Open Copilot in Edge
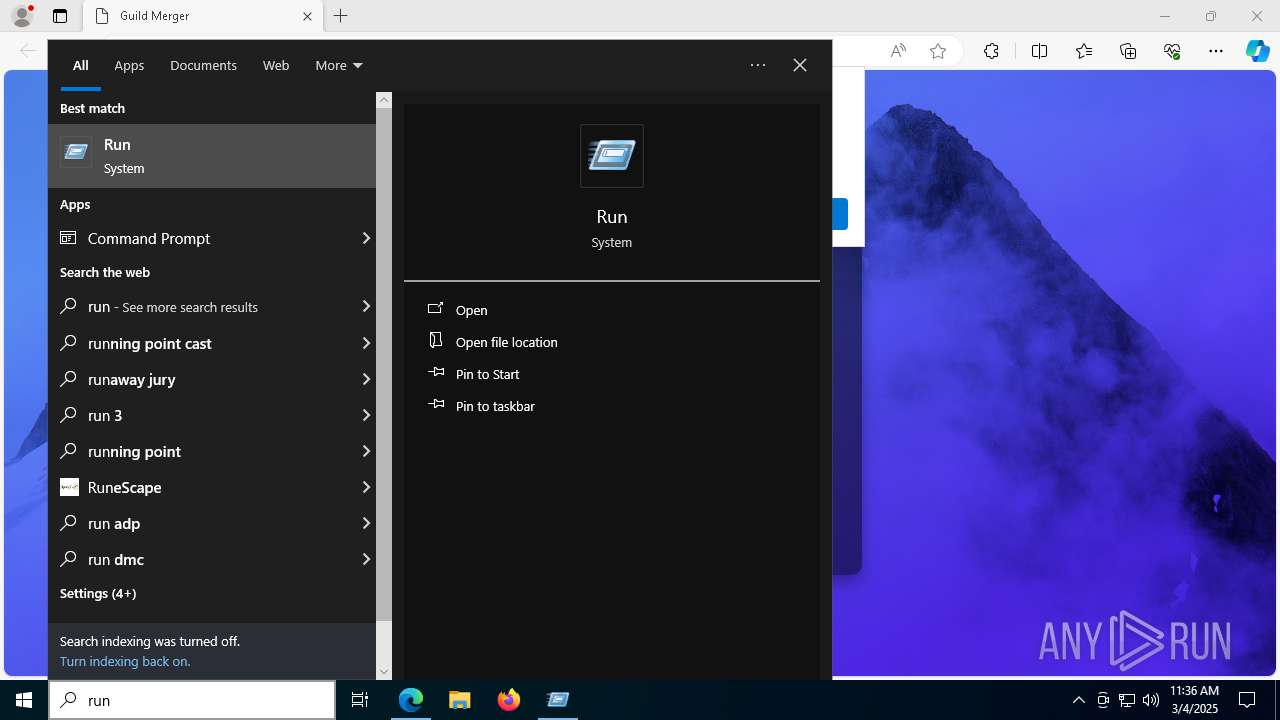 click(1258, 51)
